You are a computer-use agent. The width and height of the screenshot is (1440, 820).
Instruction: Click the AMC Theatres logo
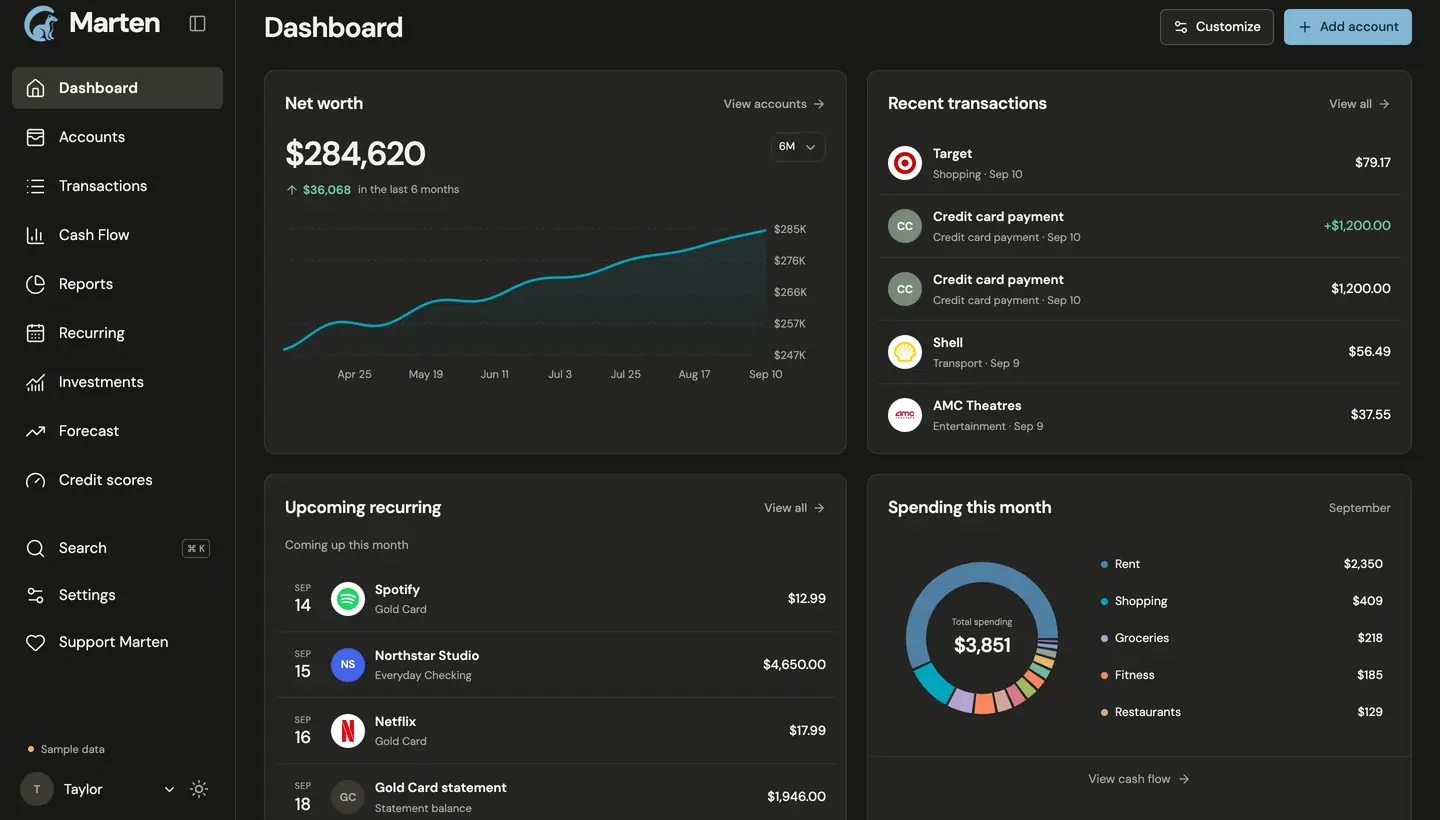point(905,415)
